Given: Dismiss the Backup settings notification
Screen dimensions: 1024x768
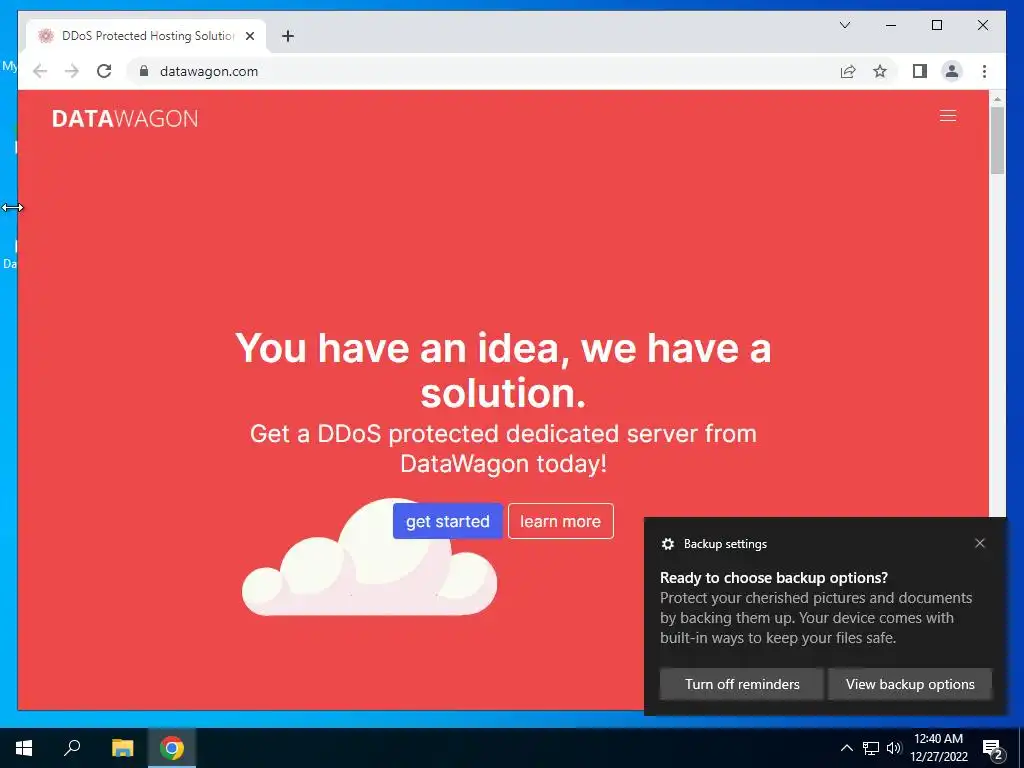Looking at the screenshot, I should (980, 543).
